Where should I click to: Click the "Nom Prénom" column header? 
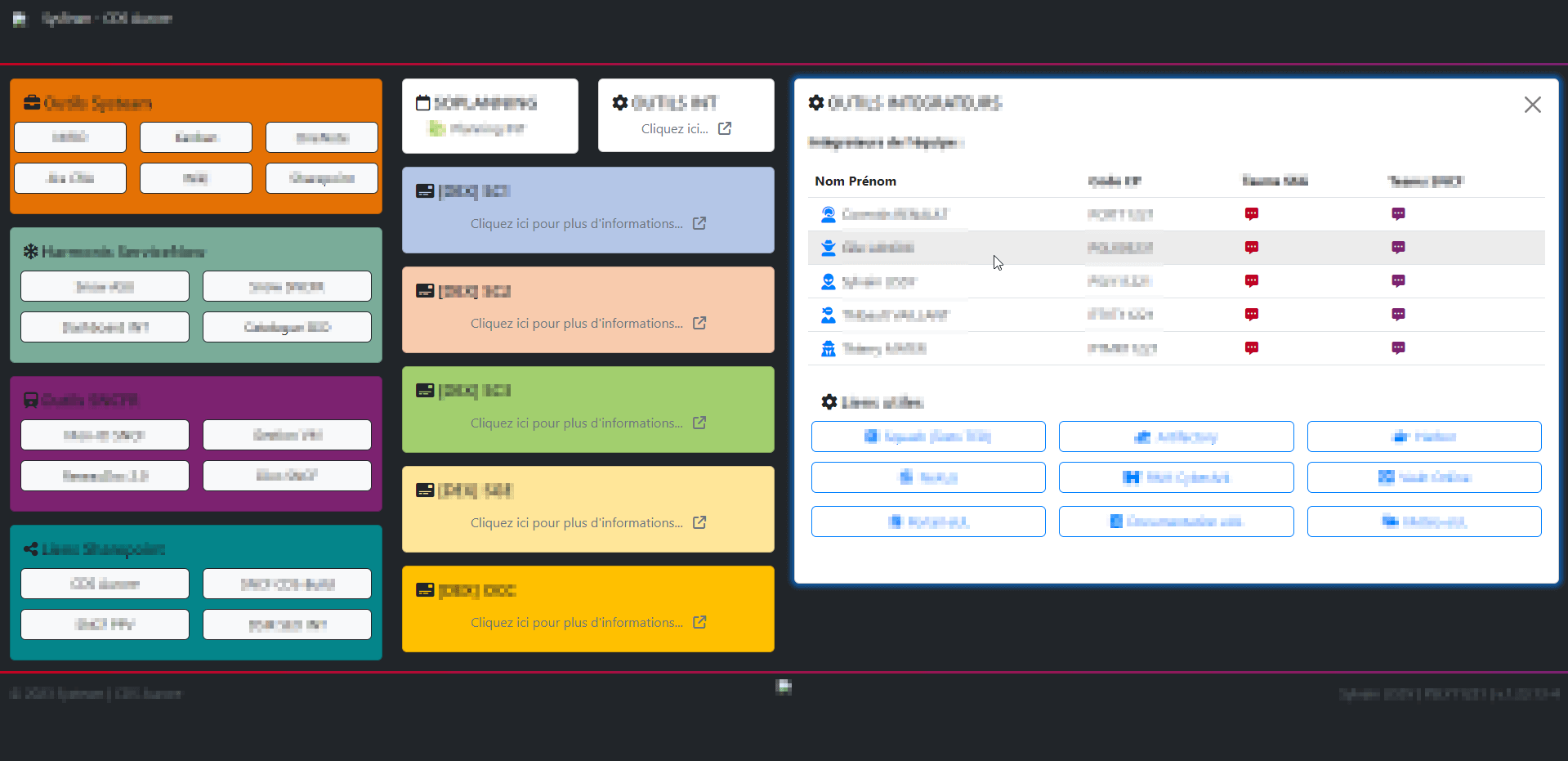(x=855, y=181)
